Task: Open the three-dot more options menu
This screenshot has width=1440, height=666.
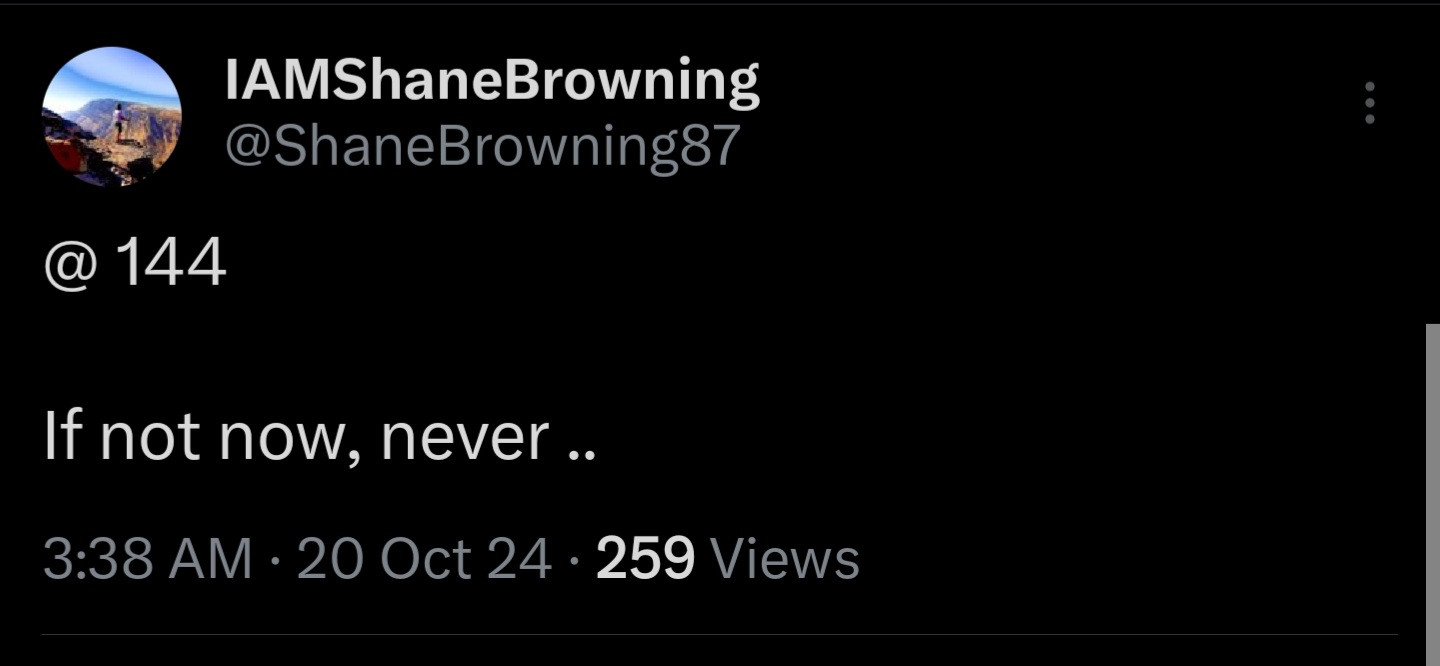Action: coord(1369,103)
